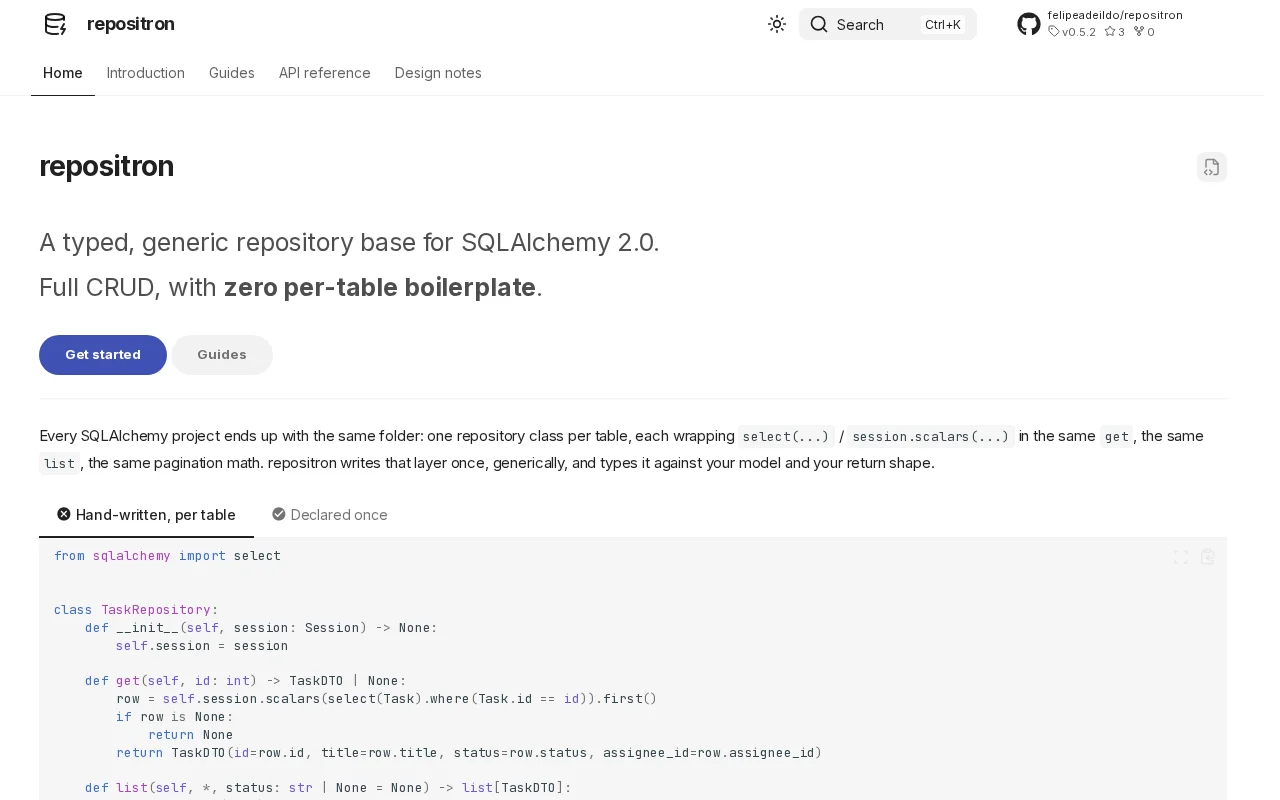
Task: Click the repositron database logo icon
Action: (55, 24)
